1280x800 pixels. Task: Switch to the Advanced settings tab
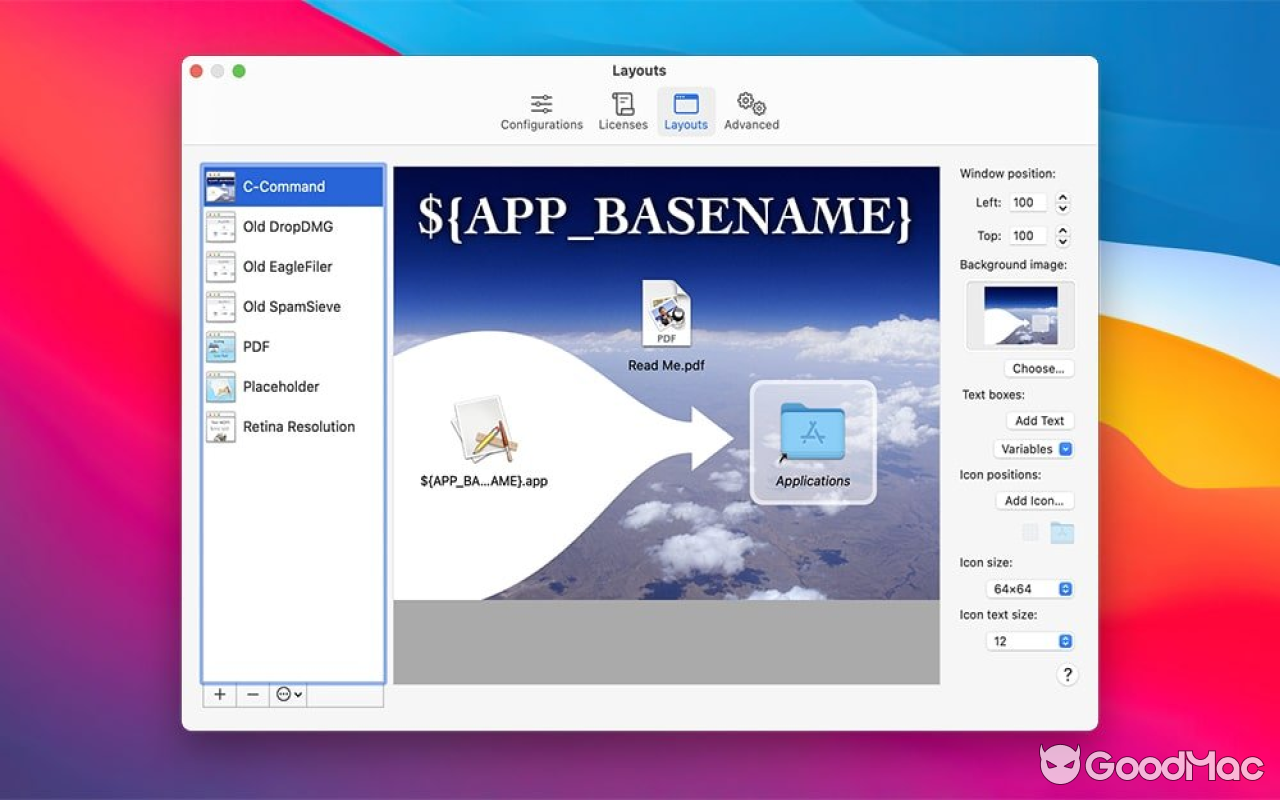pyautogui.click(x=751, y=112)
